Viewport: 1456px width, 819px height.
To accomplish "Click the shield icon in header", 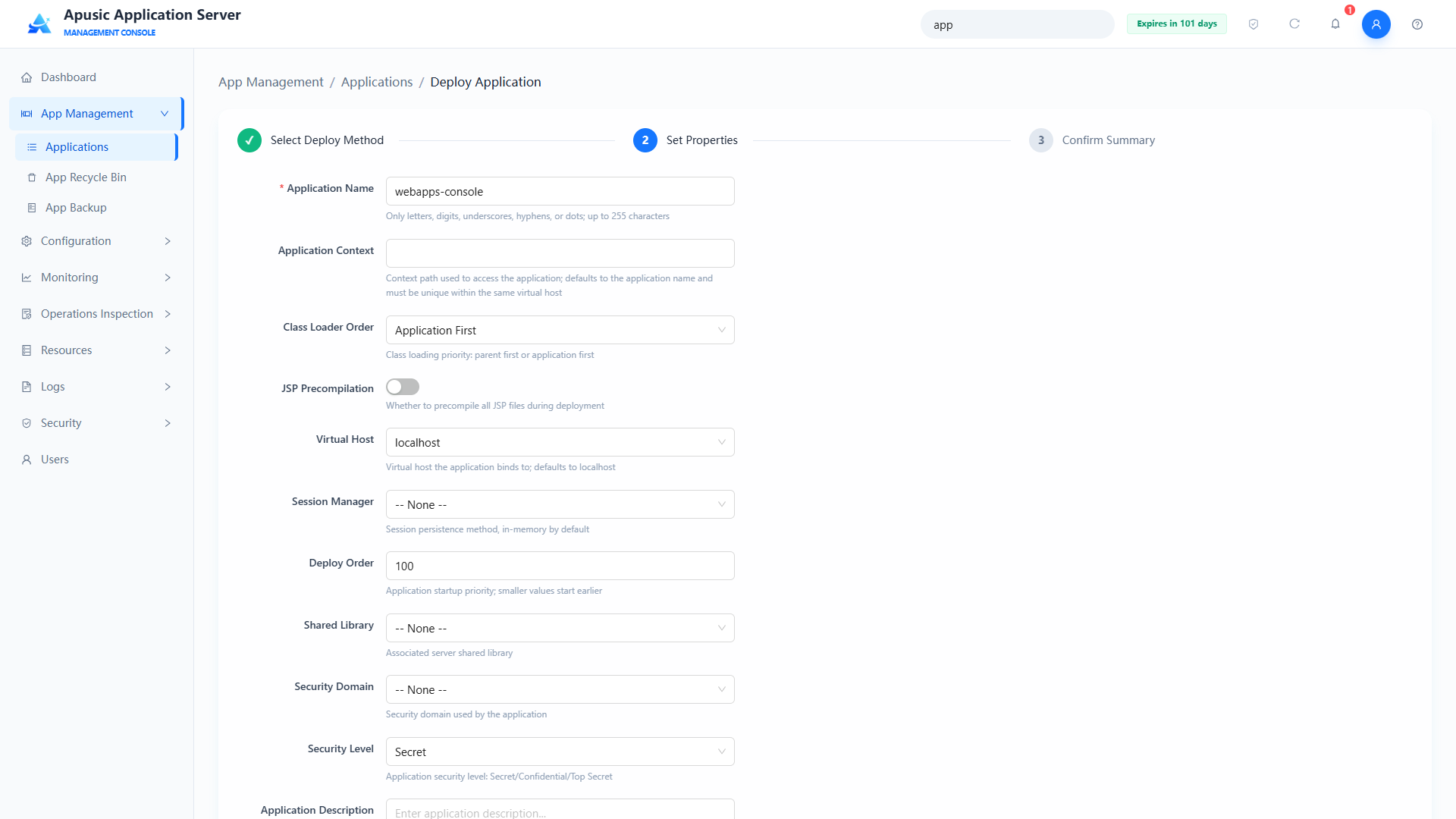I will (1254, 24).
